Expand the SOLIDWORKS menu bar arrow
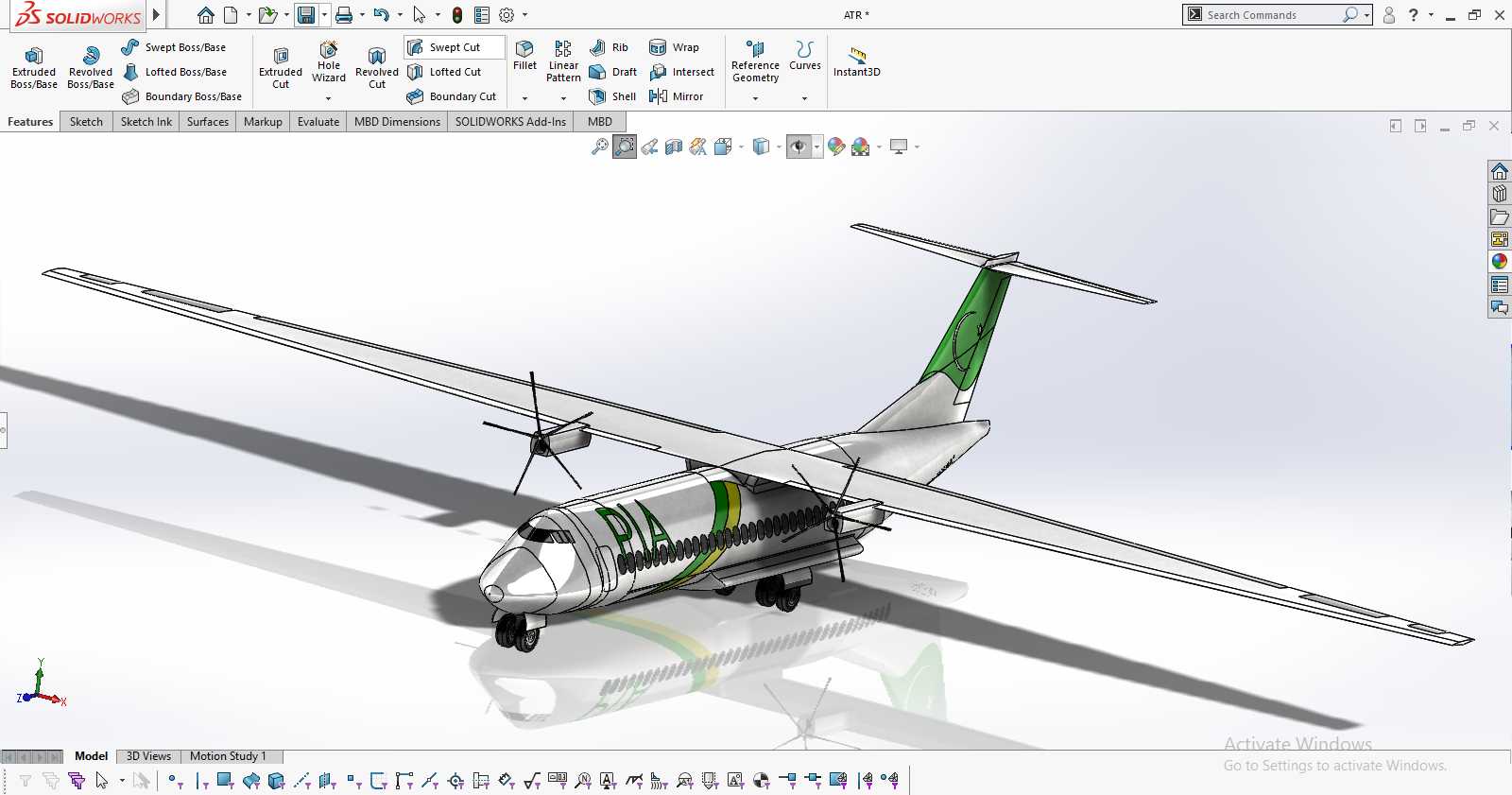Screen dimensions: 1512x795 156,15
